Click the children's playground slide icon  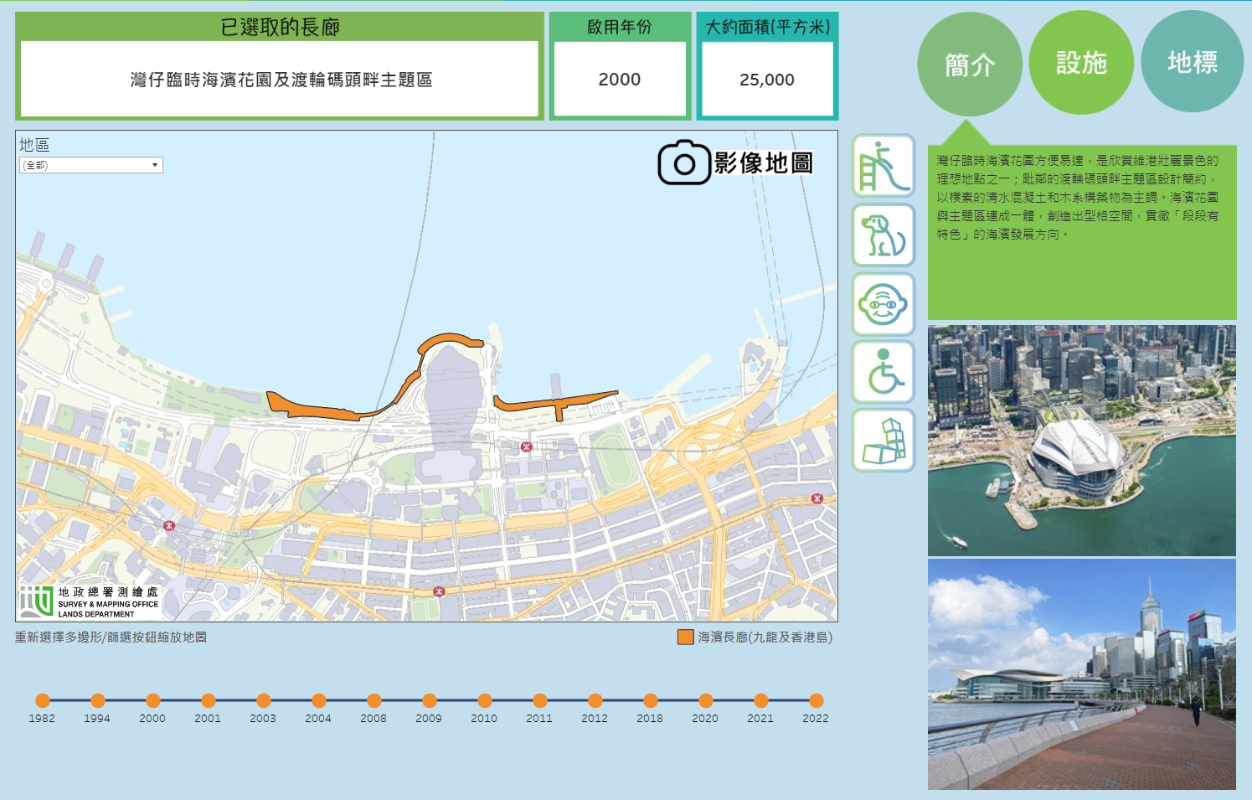883,166
